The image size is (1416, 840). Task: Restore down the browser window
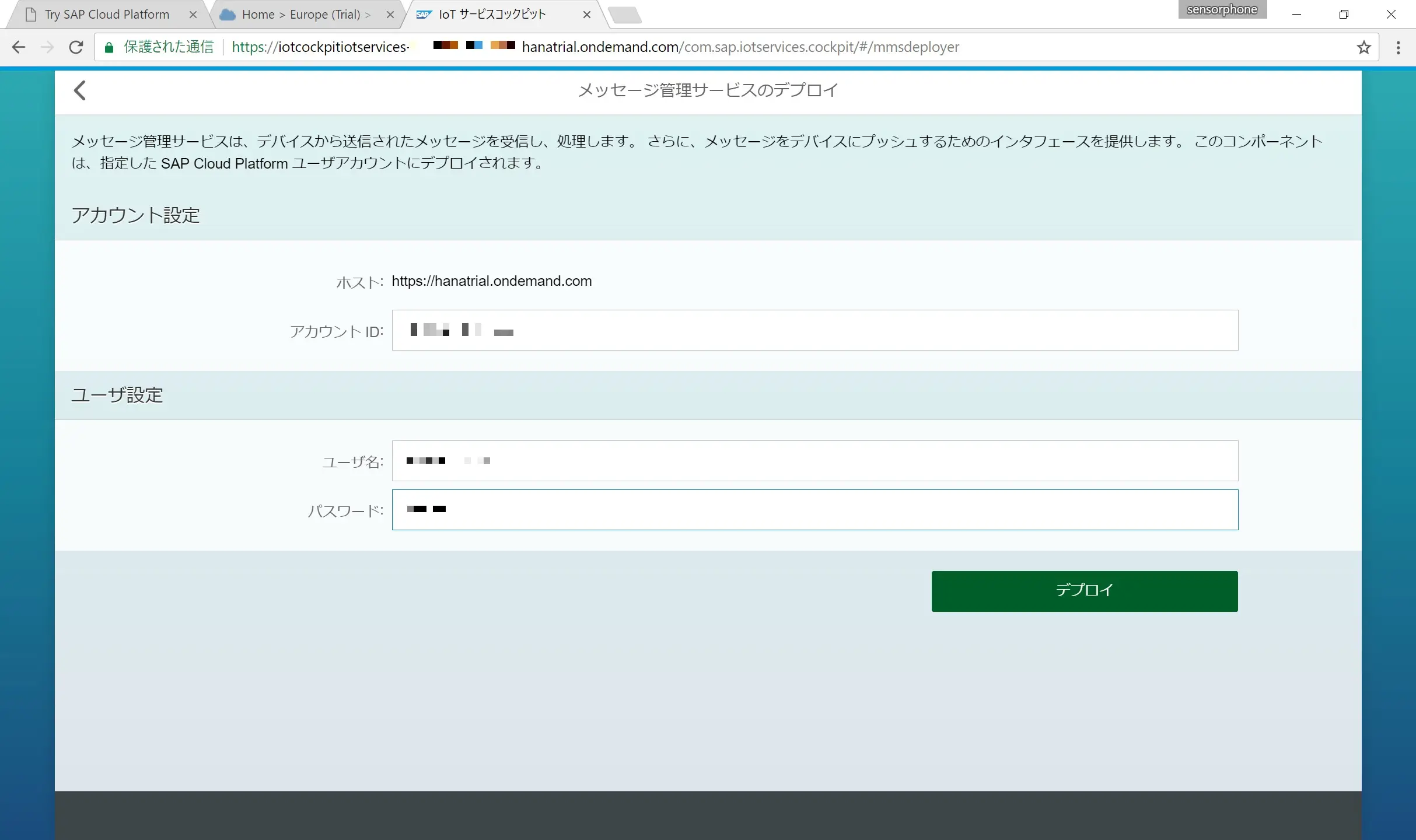point(1344,15)
